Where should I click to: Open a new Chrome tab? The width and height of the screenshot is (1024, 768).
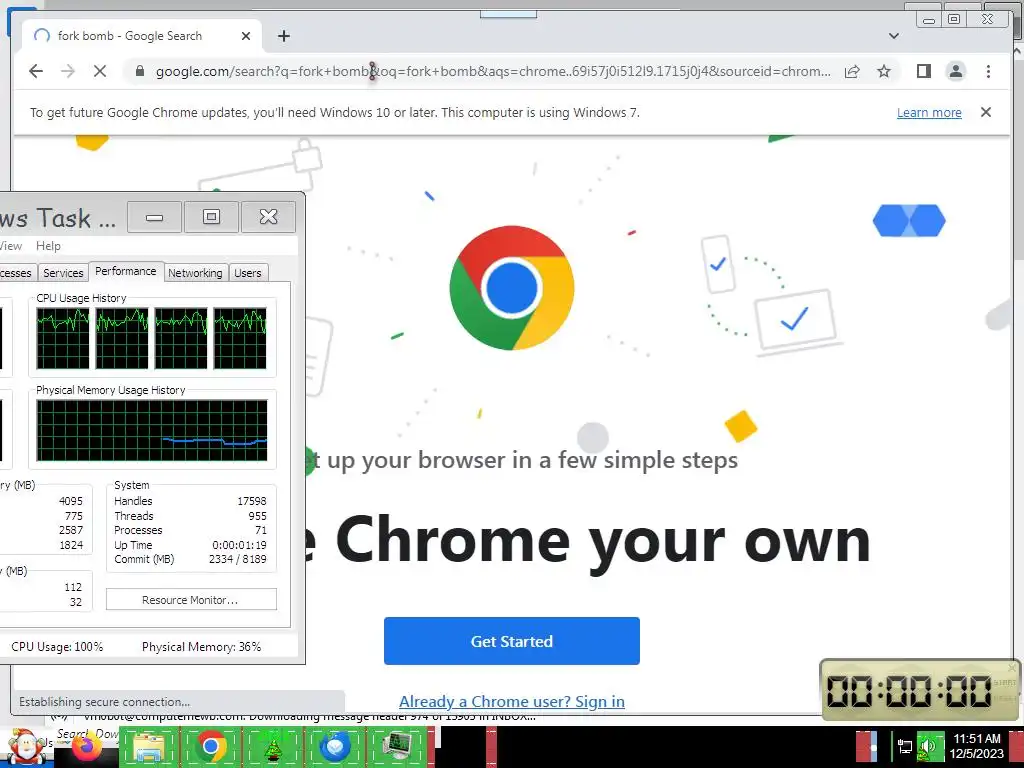click(x=283, y=36)
